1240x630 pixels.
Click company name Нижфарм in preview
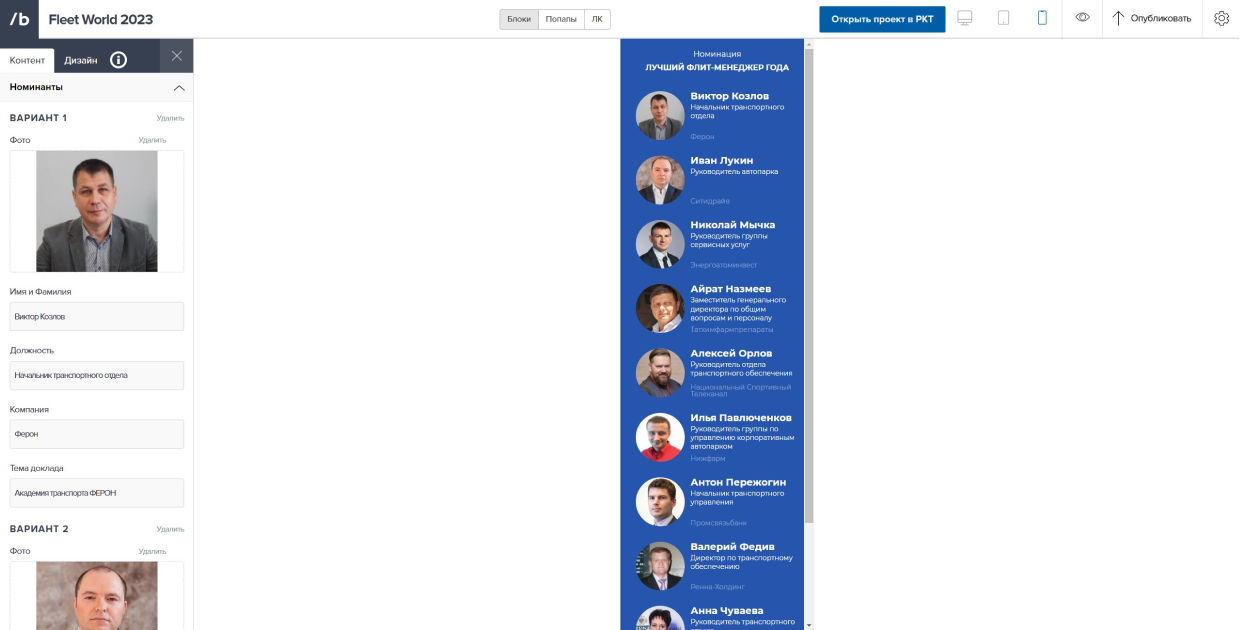point(708,458)
